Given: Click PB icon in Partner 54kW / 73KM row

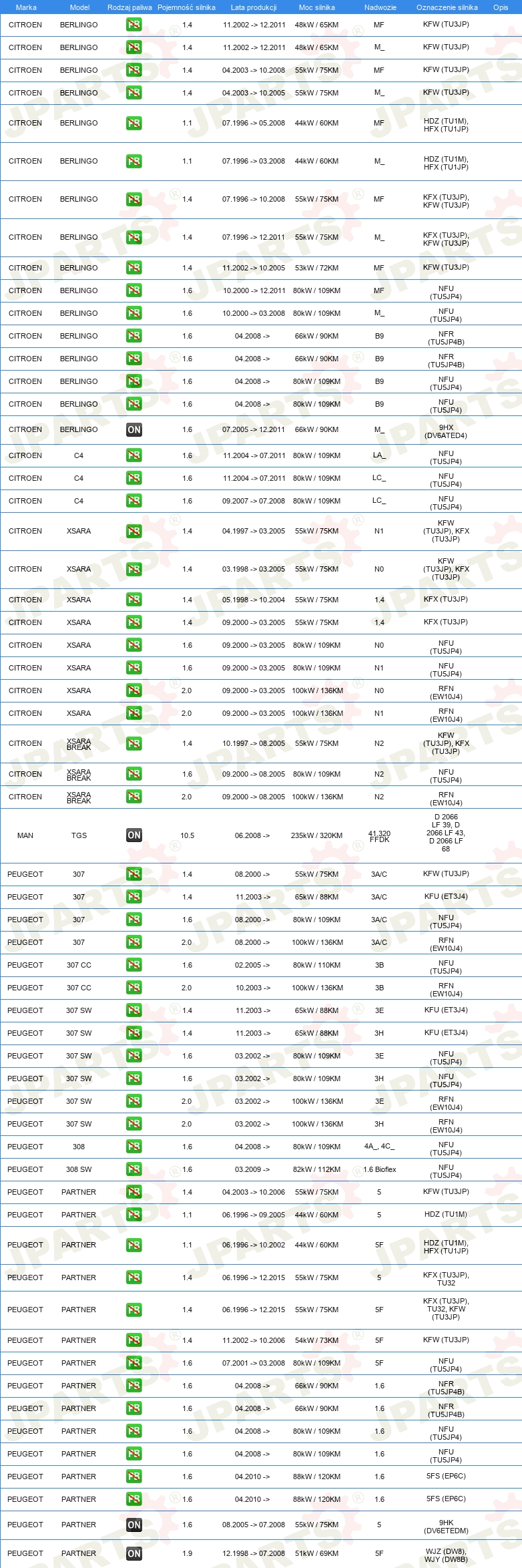Looking at the screenshot, I should pyautogui.click(x=134, y=1340).
